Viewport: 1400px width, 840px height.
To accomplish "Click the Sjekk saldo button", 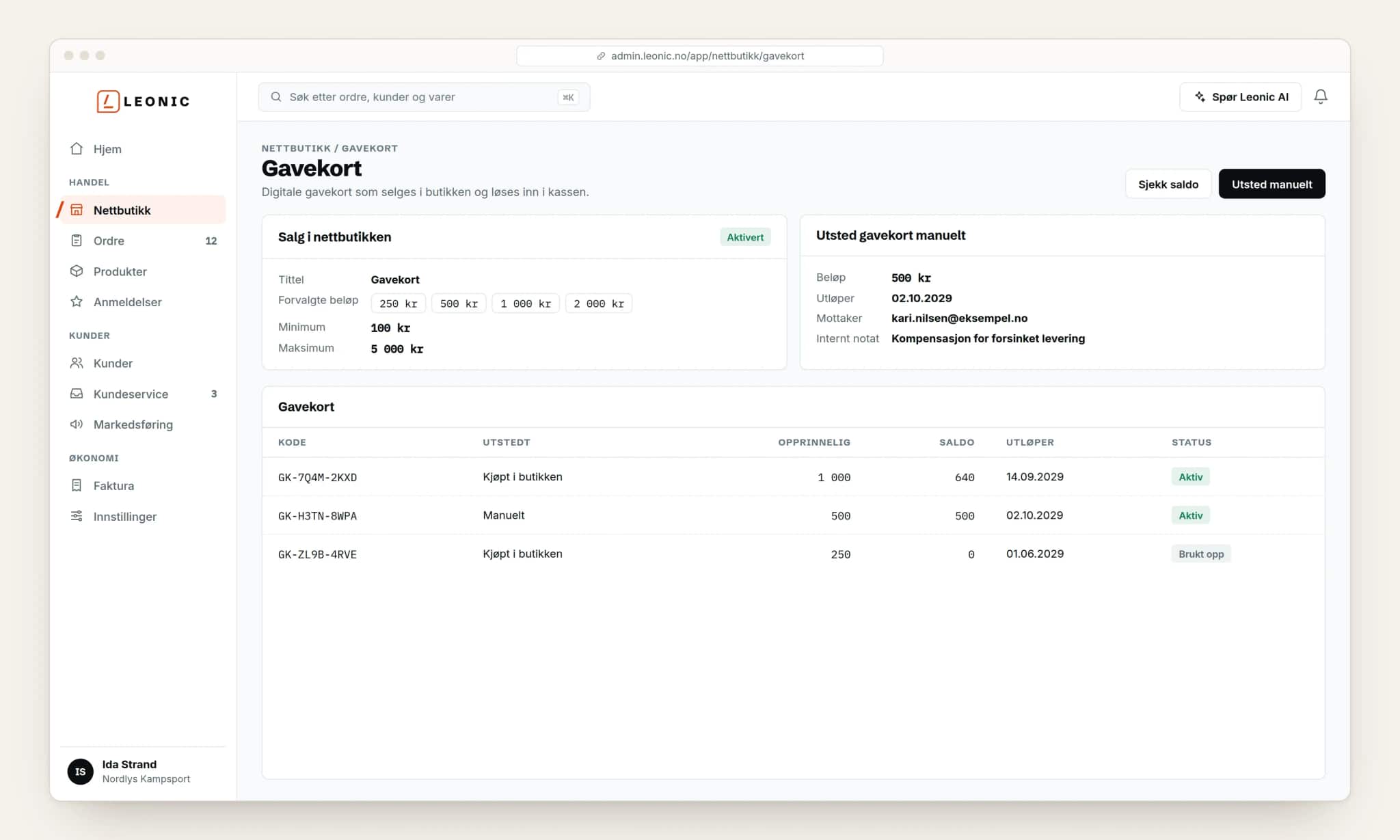I will point(1168,184).
